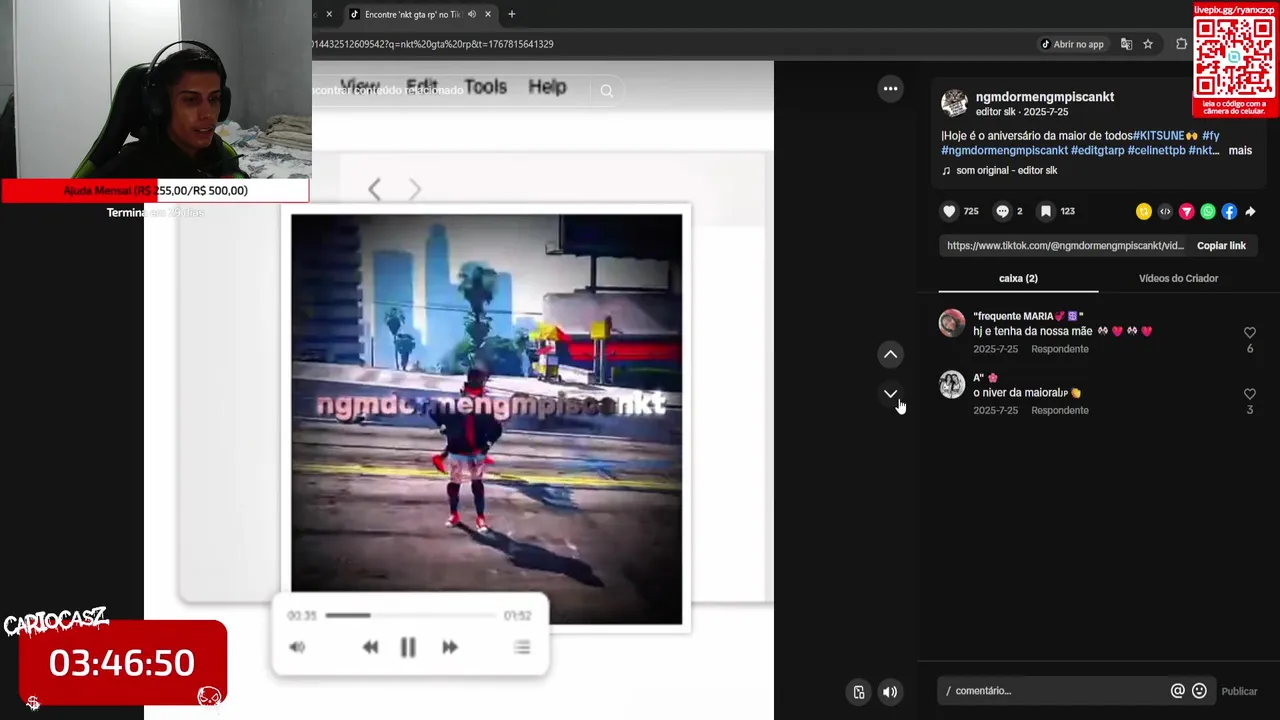Open the #KITSUNE hashtag link
Image resolution: width=1280 pixels, height=720 pixels.
coord(1158,135)
